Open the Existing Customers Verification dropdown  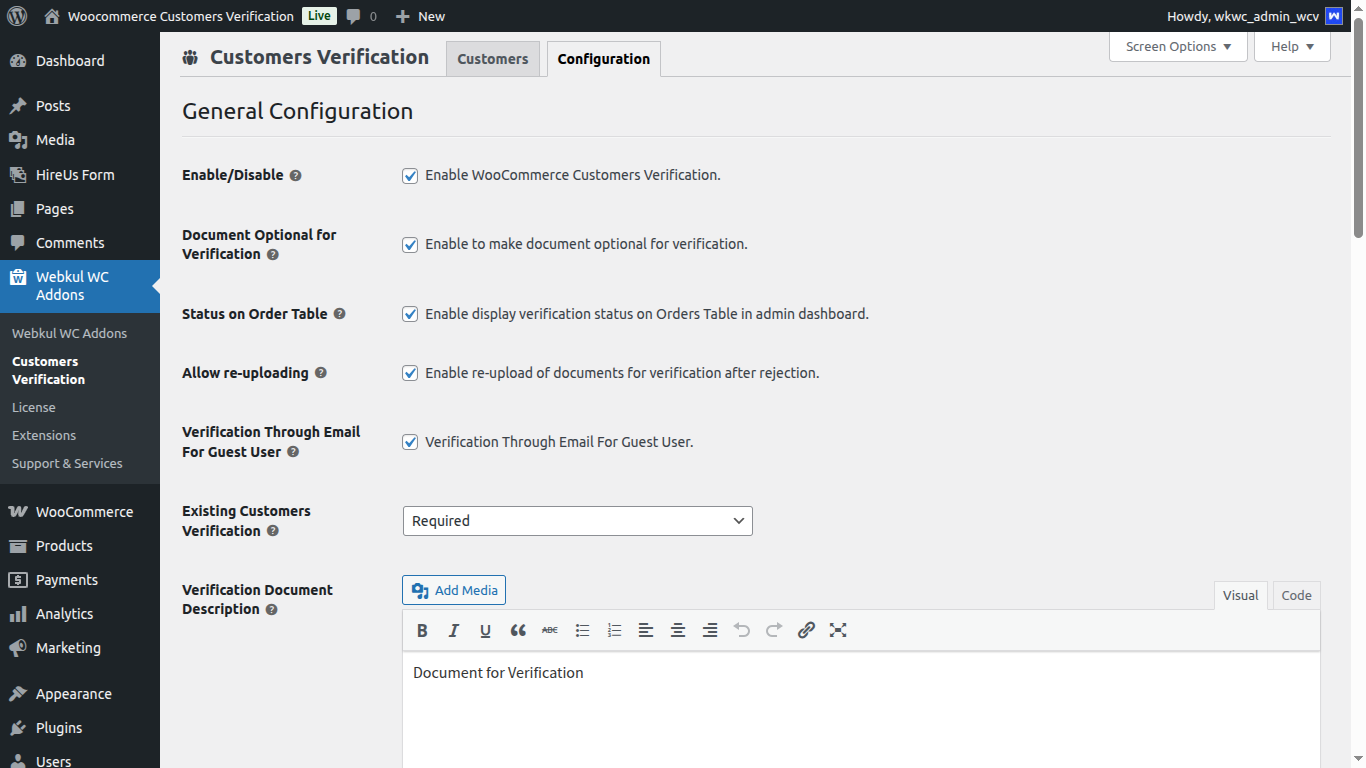click(577, 520)
